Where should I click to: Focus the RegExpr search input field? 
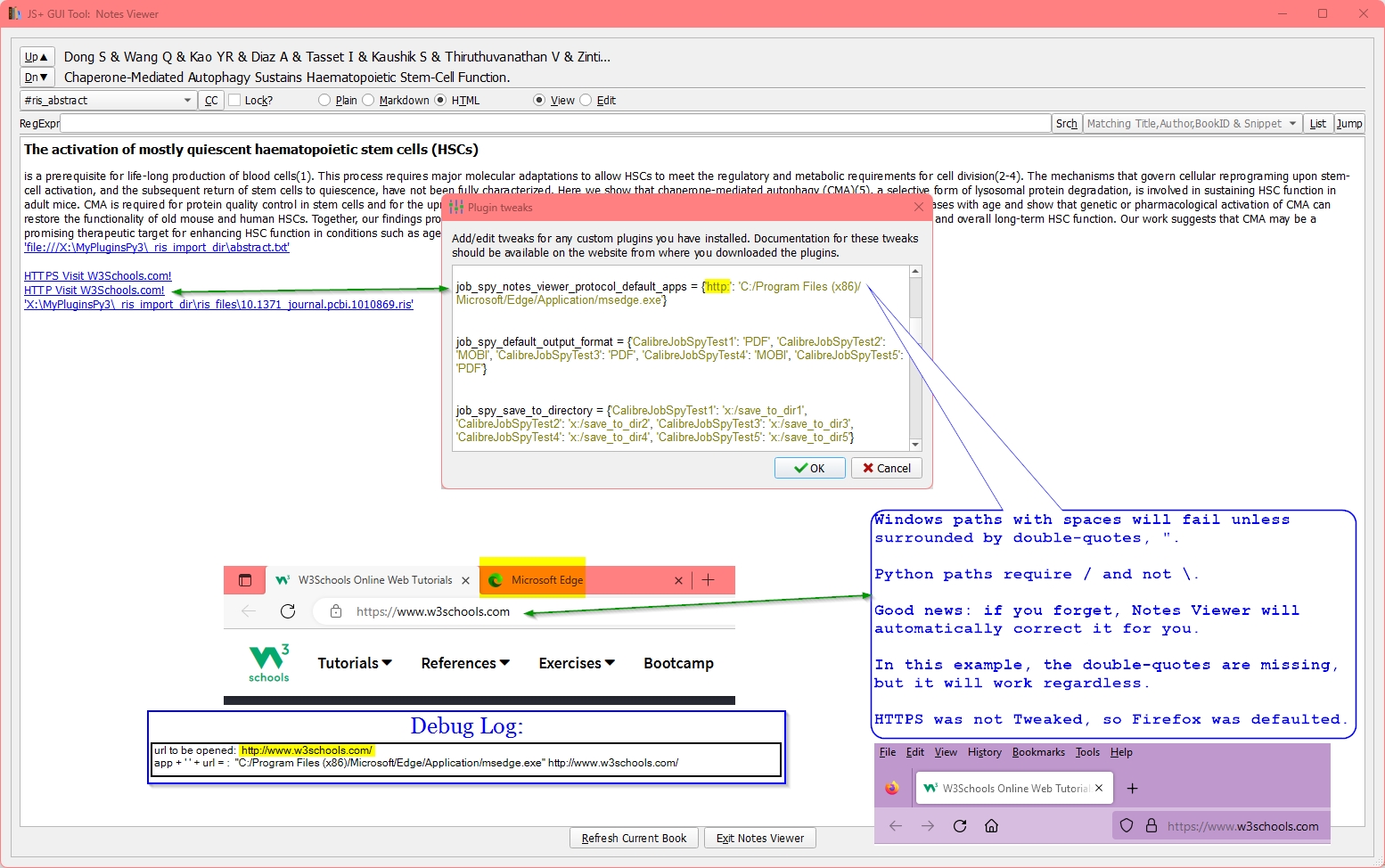pyautogui.click(x=555, y=123)
